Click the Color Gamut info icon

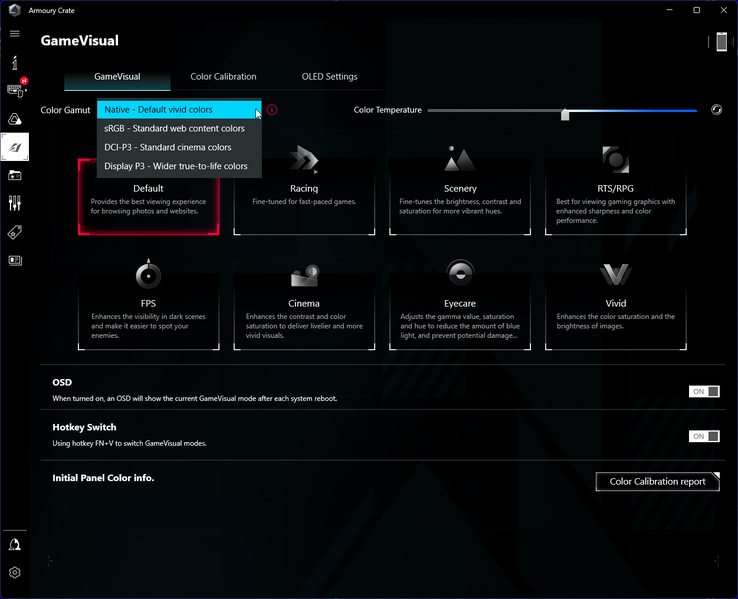point(272,110)
